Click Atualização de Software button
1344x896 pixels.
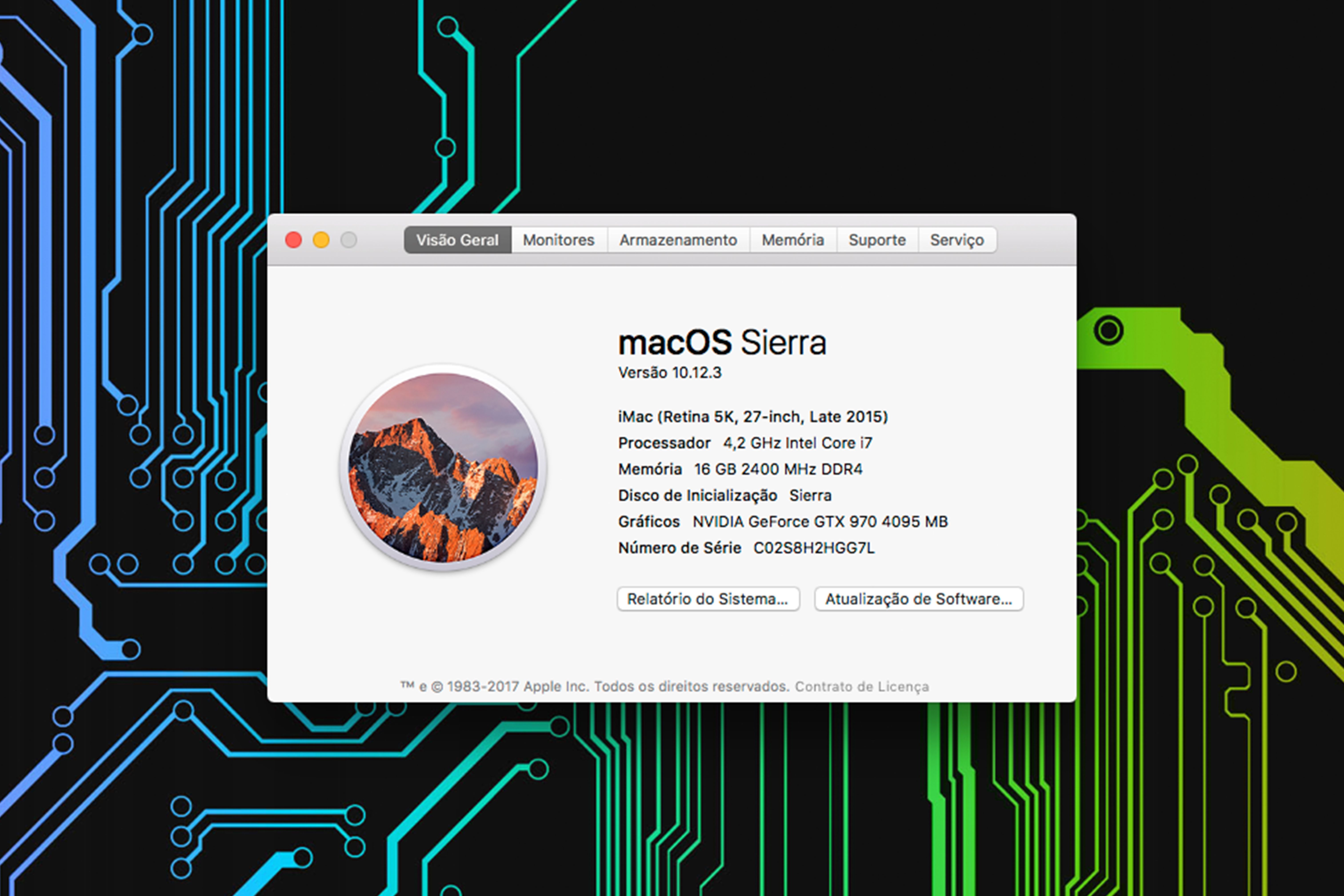coord(918,599)
